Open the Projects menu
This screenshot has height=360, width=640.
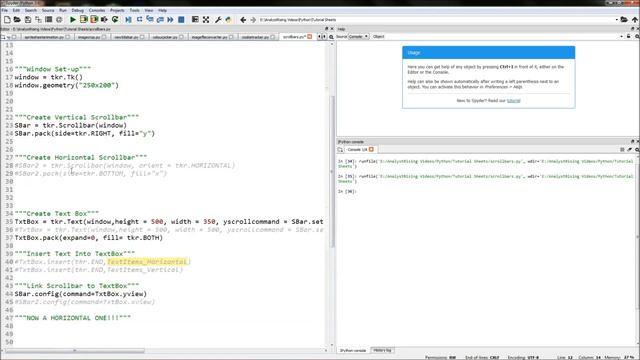click(117, 10)
